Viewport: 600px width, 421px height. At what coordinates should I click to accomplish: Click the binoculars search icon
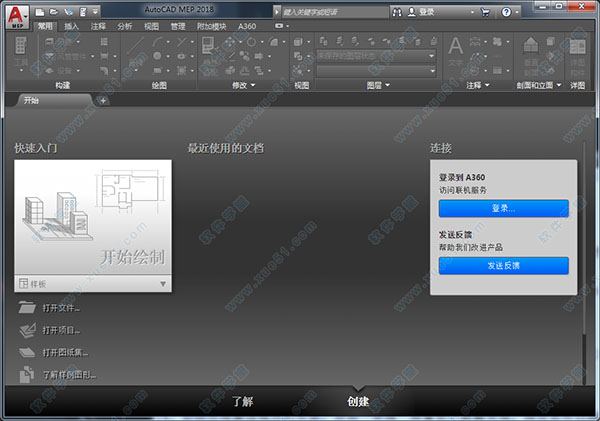397,12
